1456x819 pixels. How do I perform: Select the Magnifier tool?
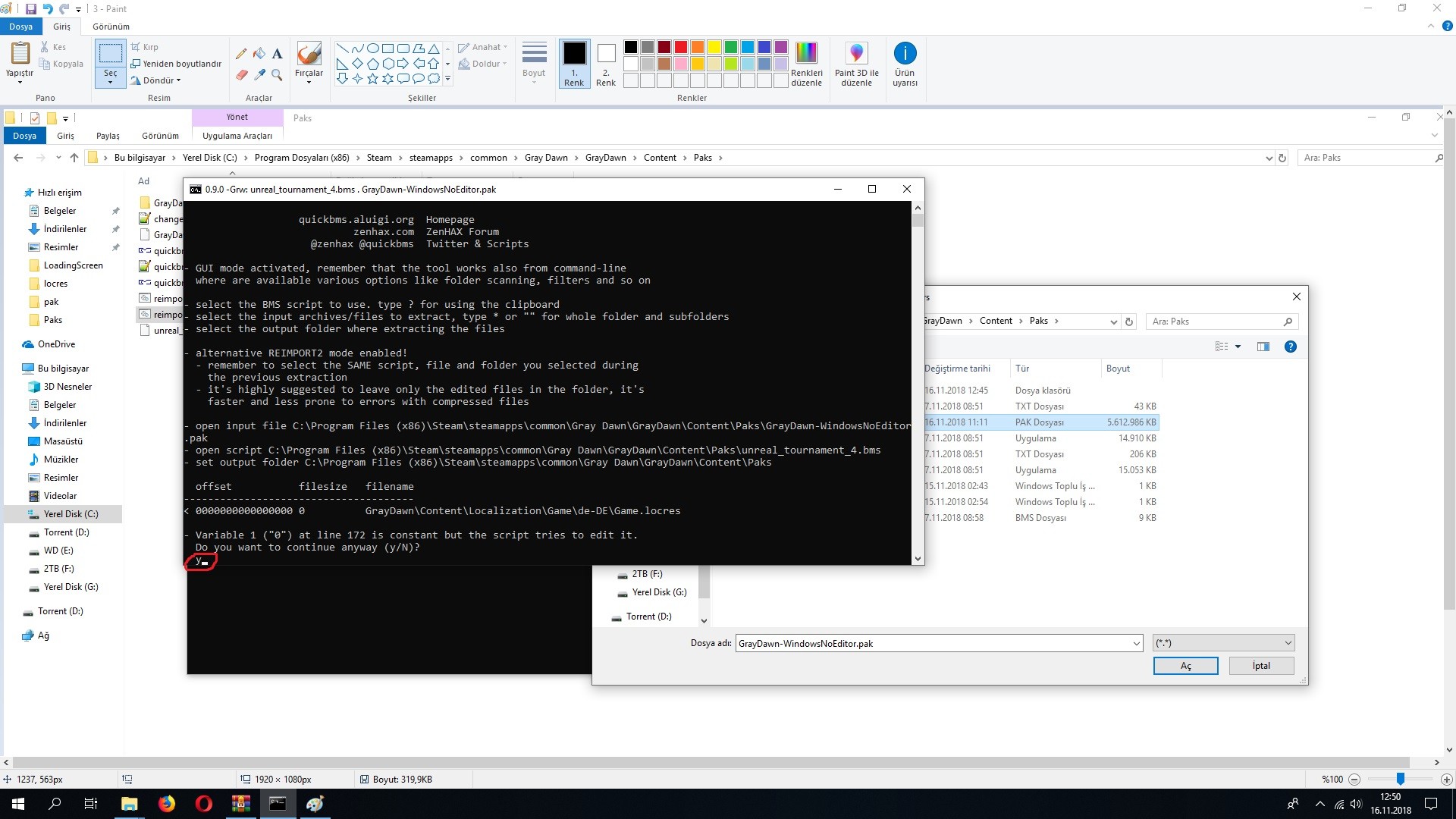(278, 75)
